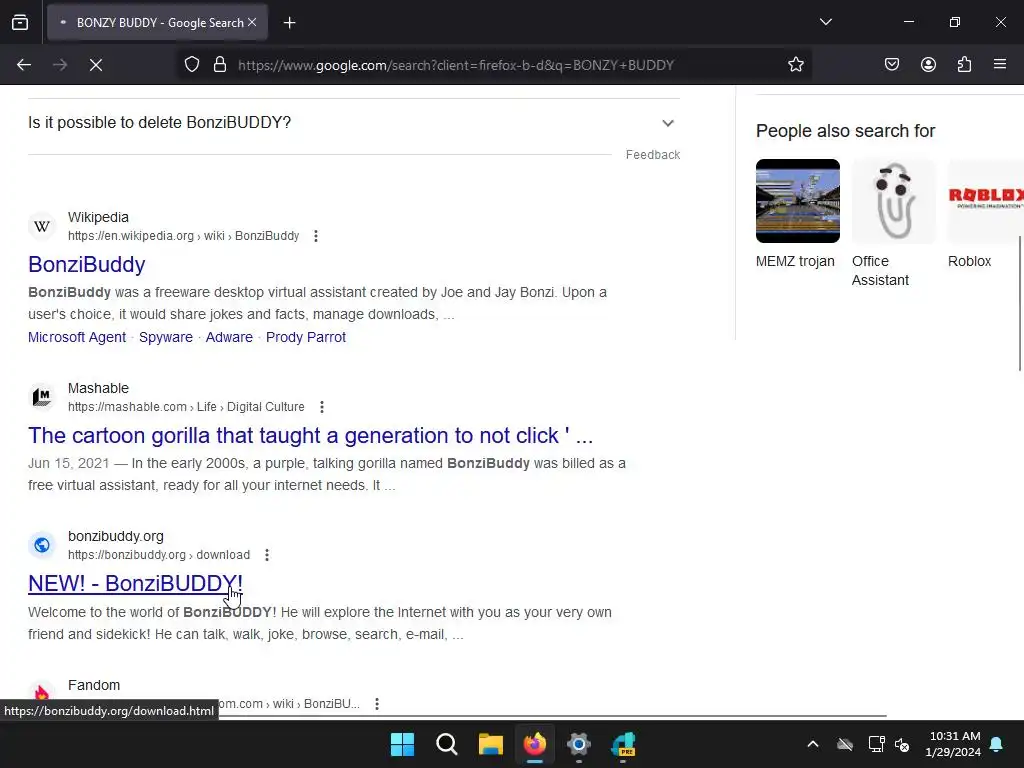Click the Fandom site name
Viewport: 1024px width, 768px height.
[x=94, y=685]
